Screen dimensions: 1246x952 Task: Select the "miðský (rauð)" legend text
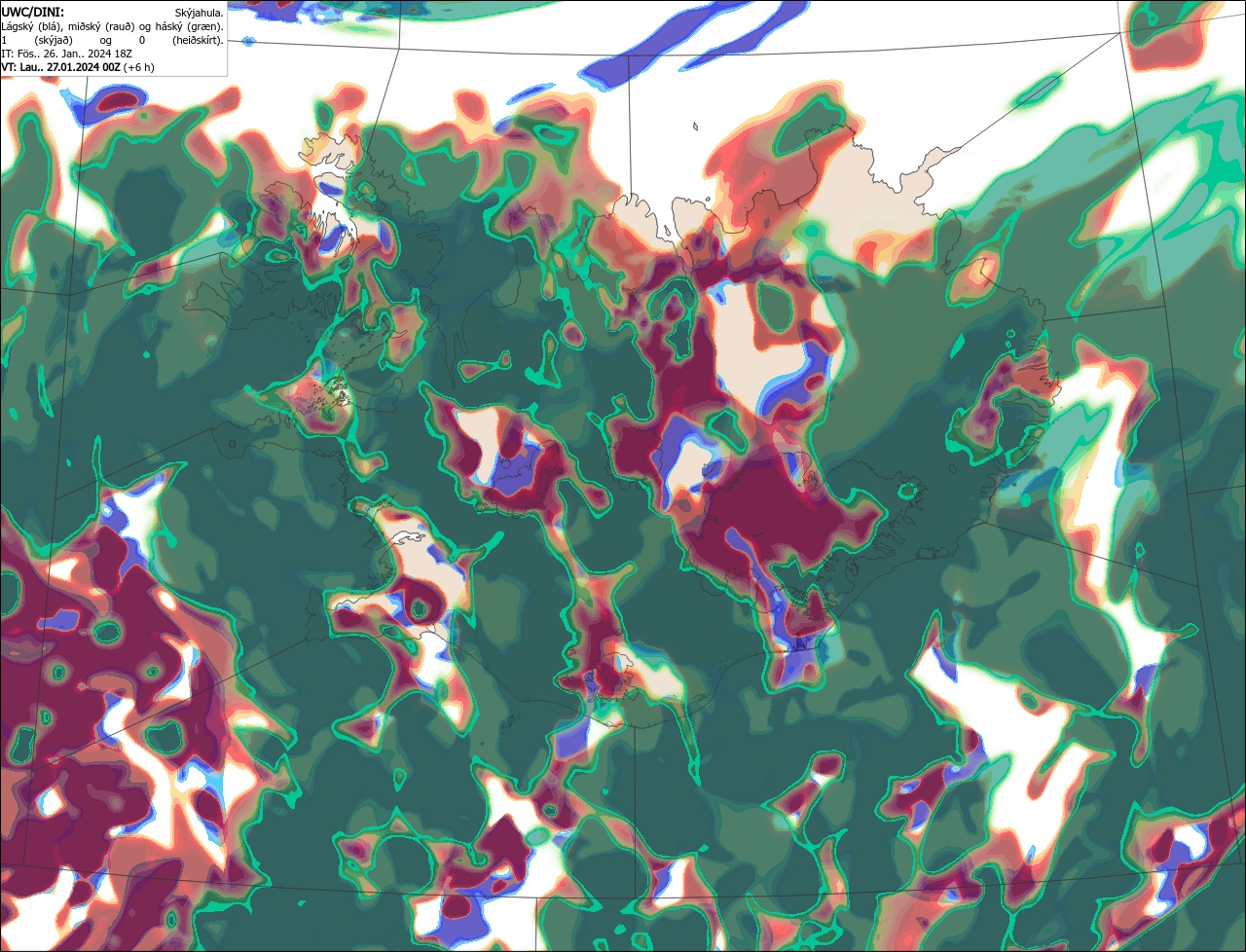[101, 27]
